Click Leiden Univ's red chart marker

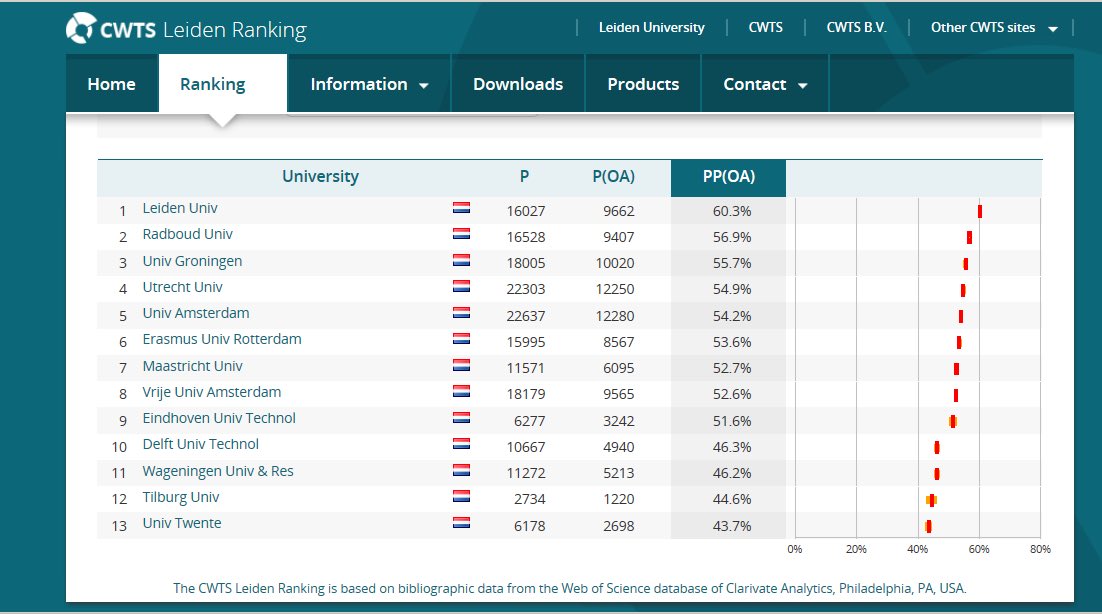980,211
